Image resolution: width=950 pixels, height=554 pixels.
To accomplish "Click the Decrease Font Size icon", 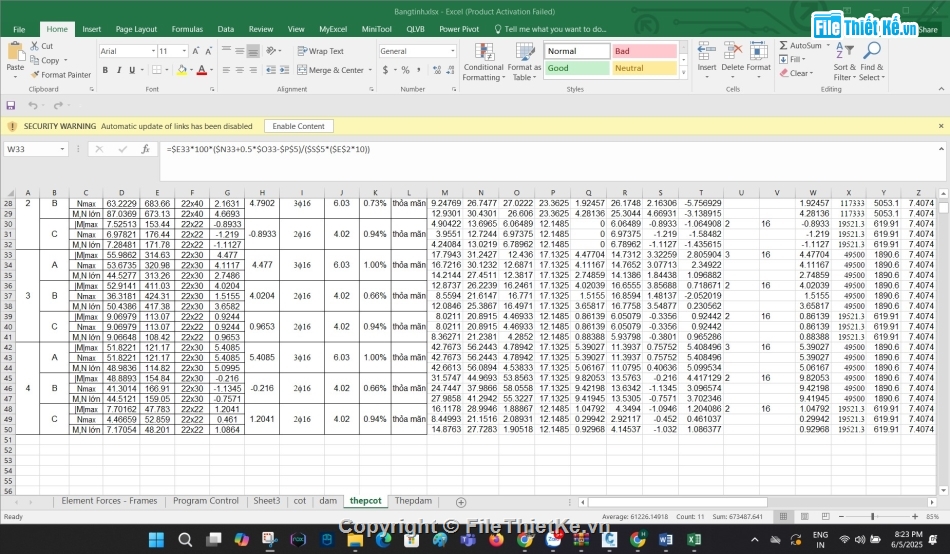I will [x=208, y=52].
